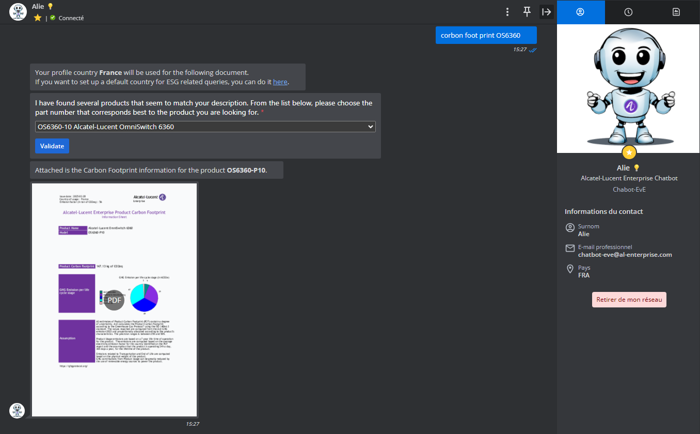Image resolution: width=700 pixels, height=434 pixels.
Task: Click the 'Informations du contact' heading
Action: coord(604,212)
